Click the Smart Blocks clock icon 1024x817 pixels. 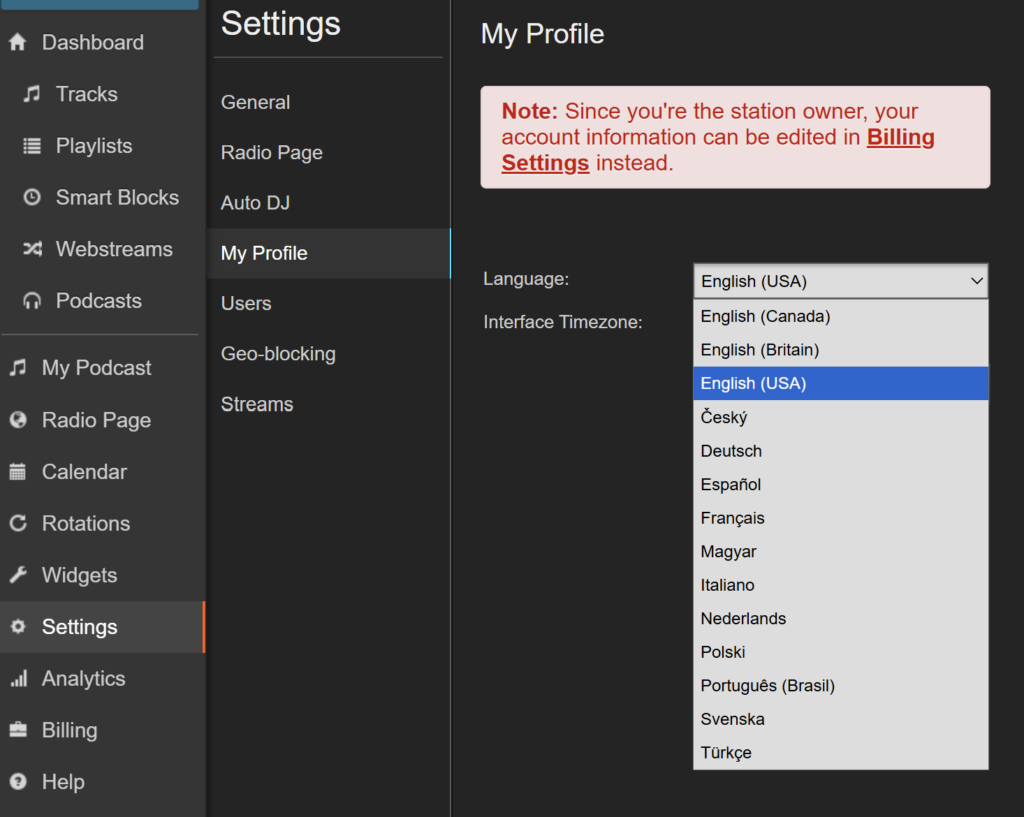[32, 197]
